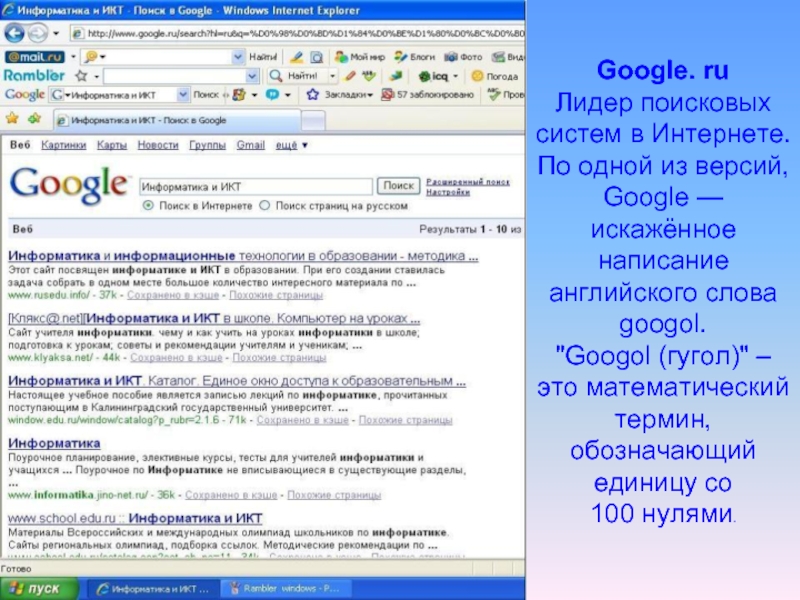Open the Каталог Единое окно result link
The width and height of the screenshot is (800, 600).
pyautogui.click(x=237, y=381)
